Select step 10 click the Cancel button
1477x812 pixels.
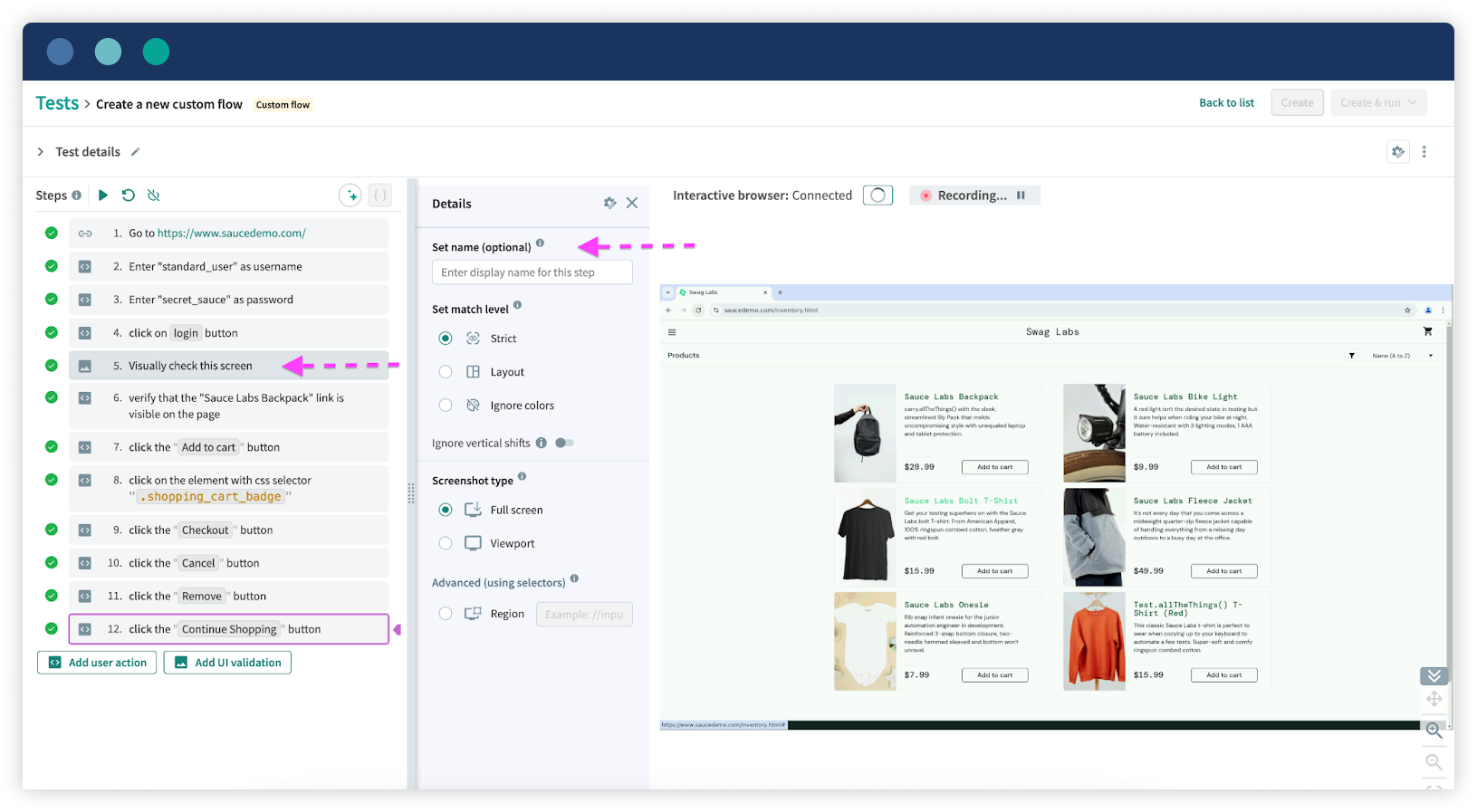228,563
